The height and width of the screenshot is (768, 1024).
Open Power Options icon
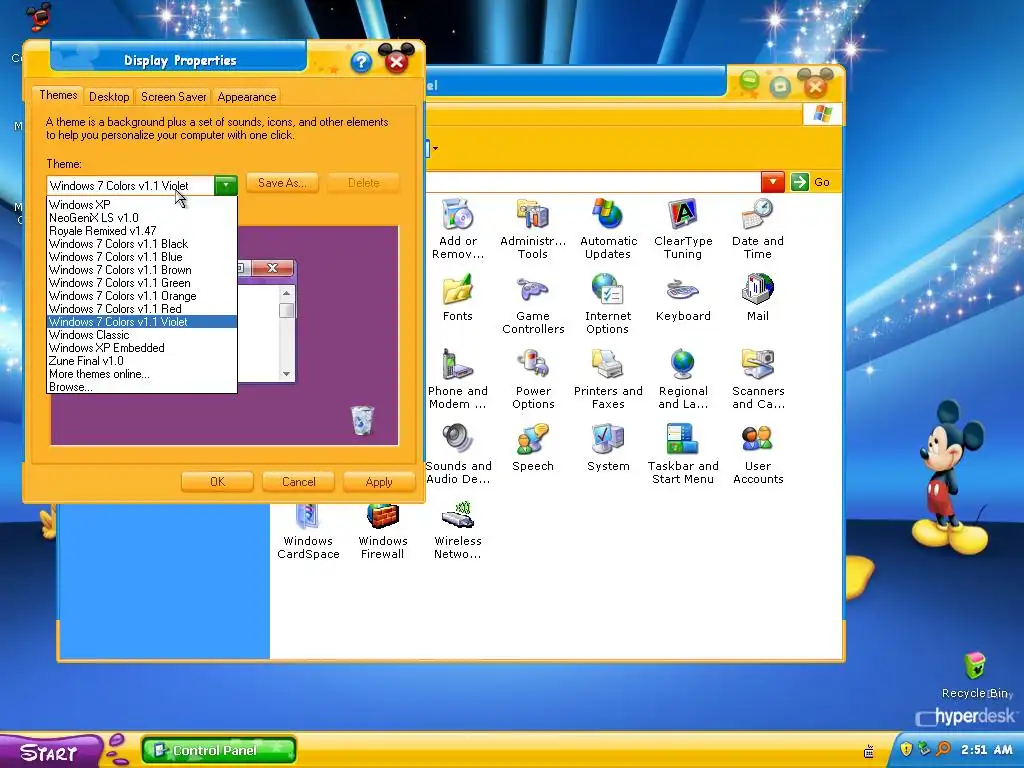click(x=533, y=366)
